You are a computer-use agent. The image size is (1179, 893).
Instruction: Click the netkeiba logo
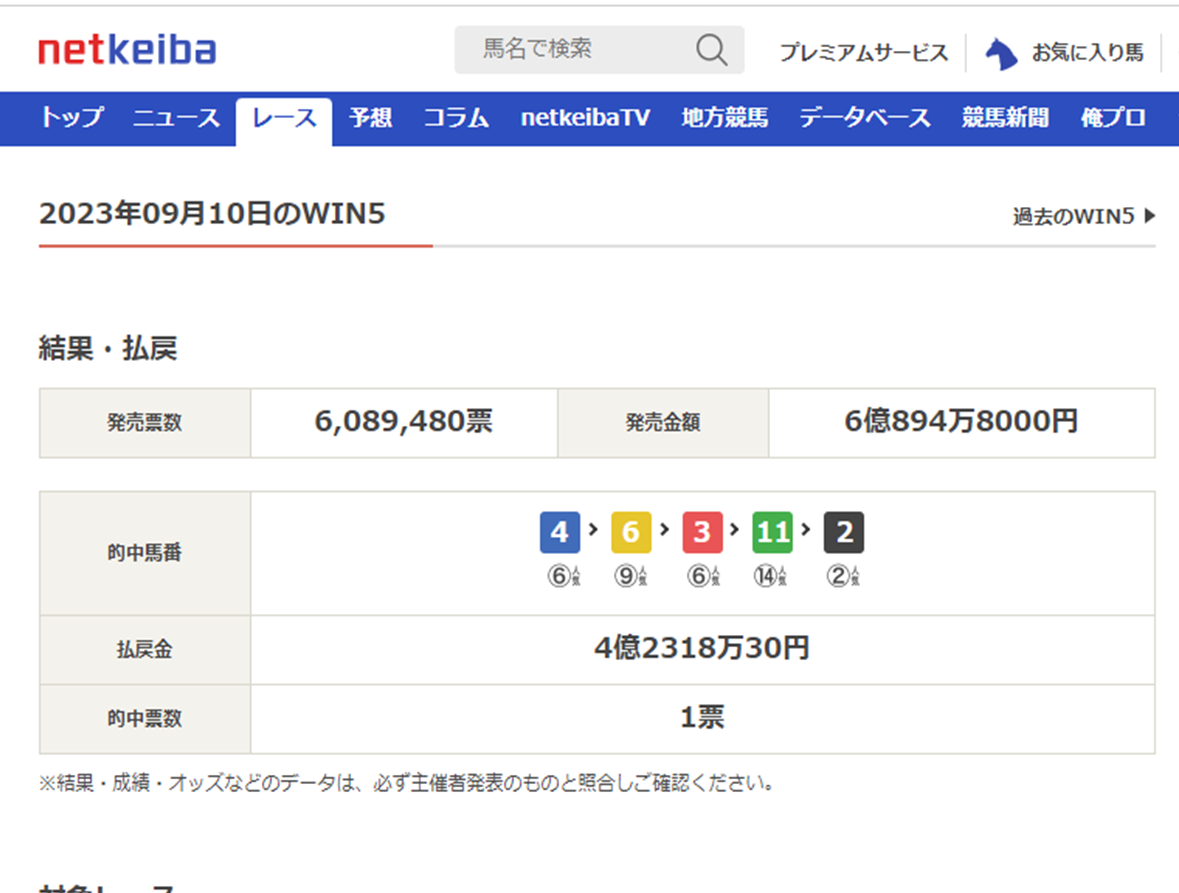[x=128, y=47]
